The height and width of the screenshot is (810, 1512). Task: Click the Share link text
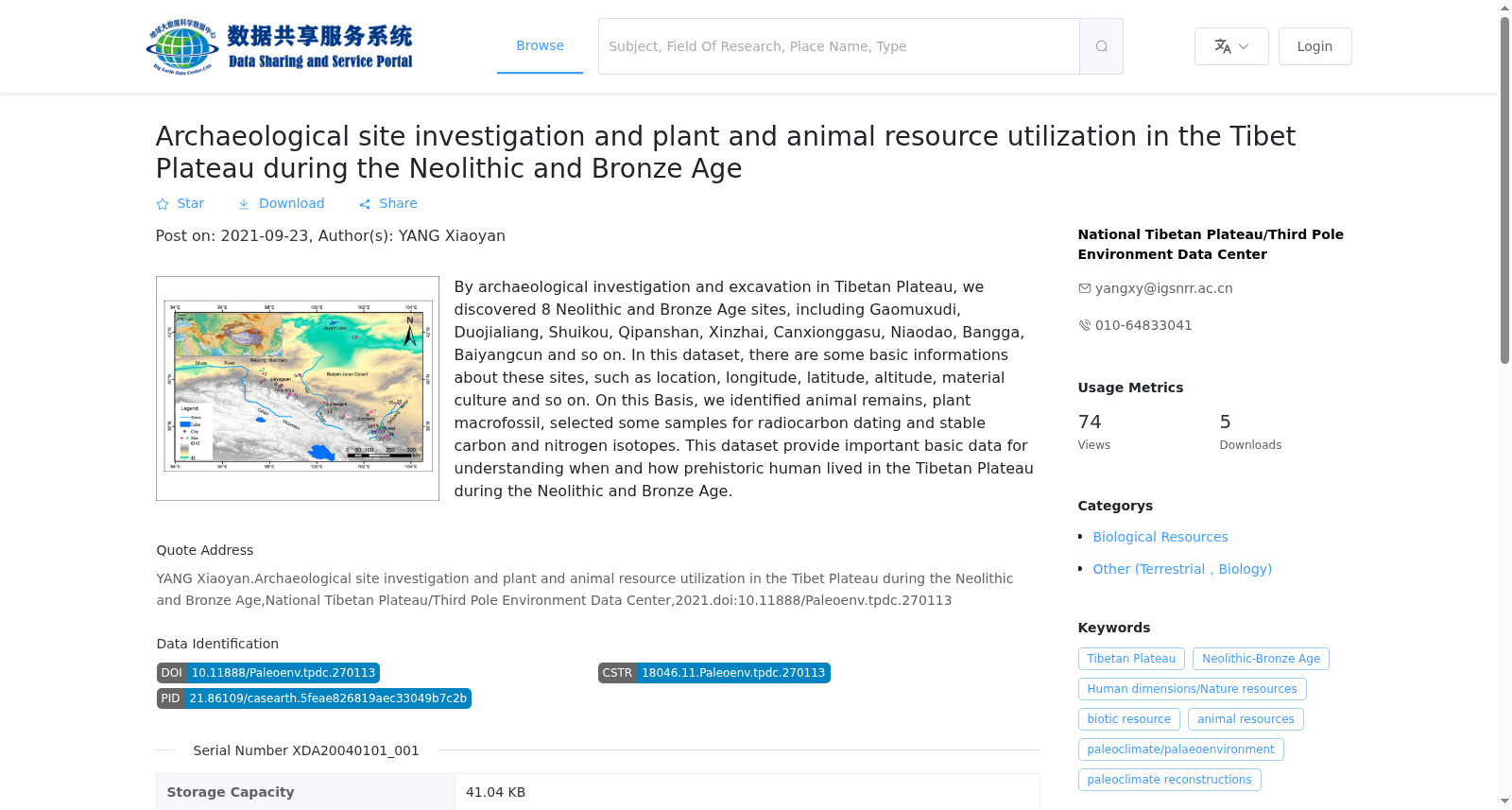[x=398, y=203]
